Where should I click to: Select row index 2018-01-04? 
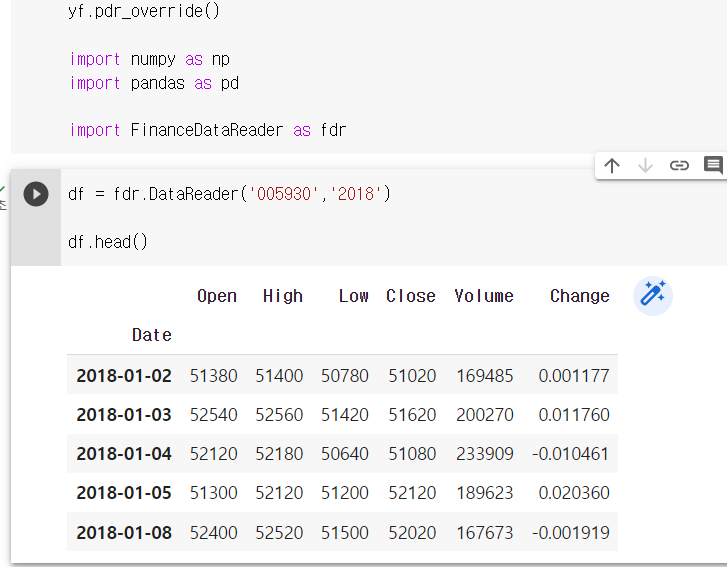coord(124,453)
